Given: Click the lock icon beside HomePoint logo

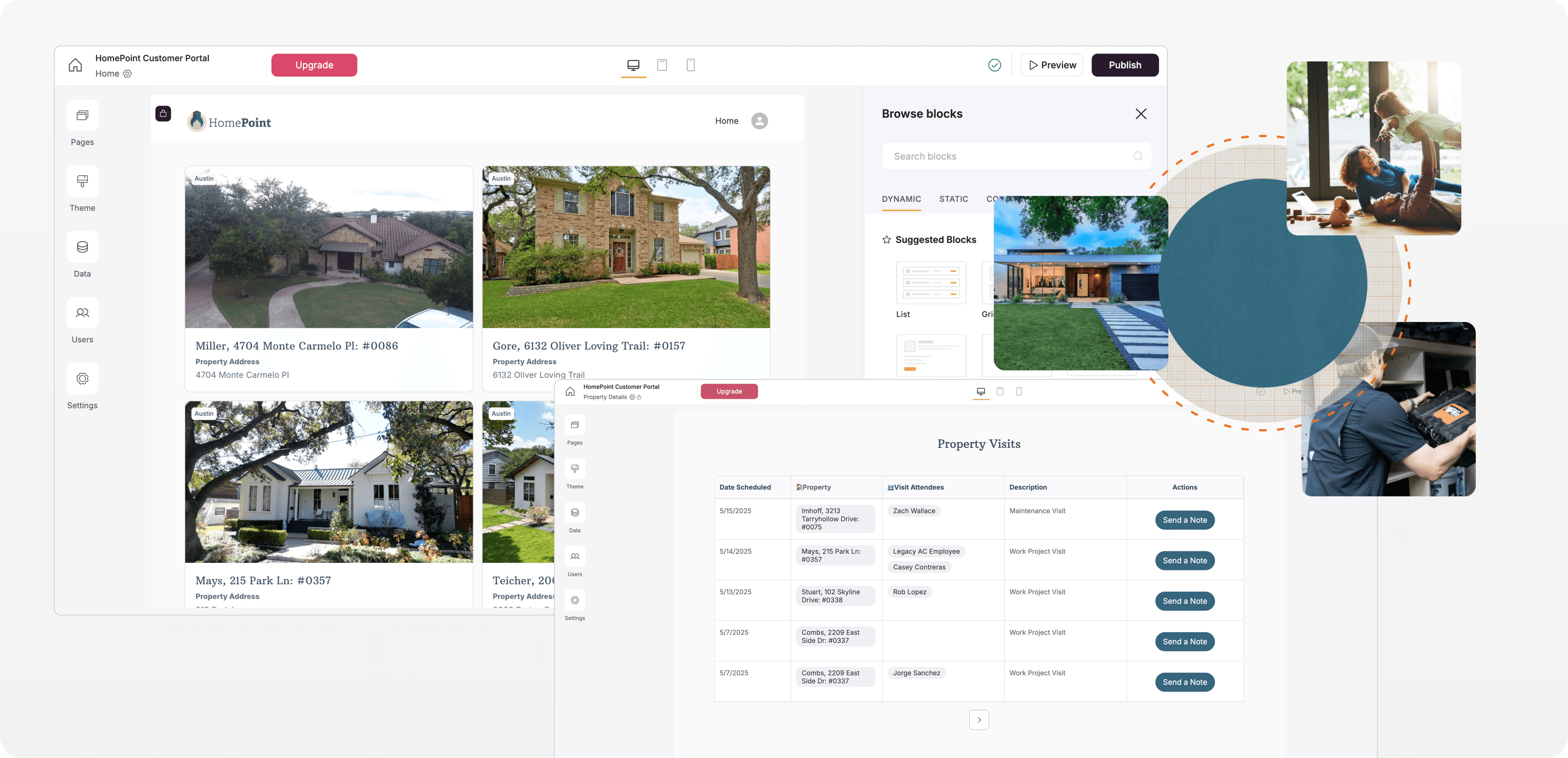Looking at the screenshot, I should point(163,114).
